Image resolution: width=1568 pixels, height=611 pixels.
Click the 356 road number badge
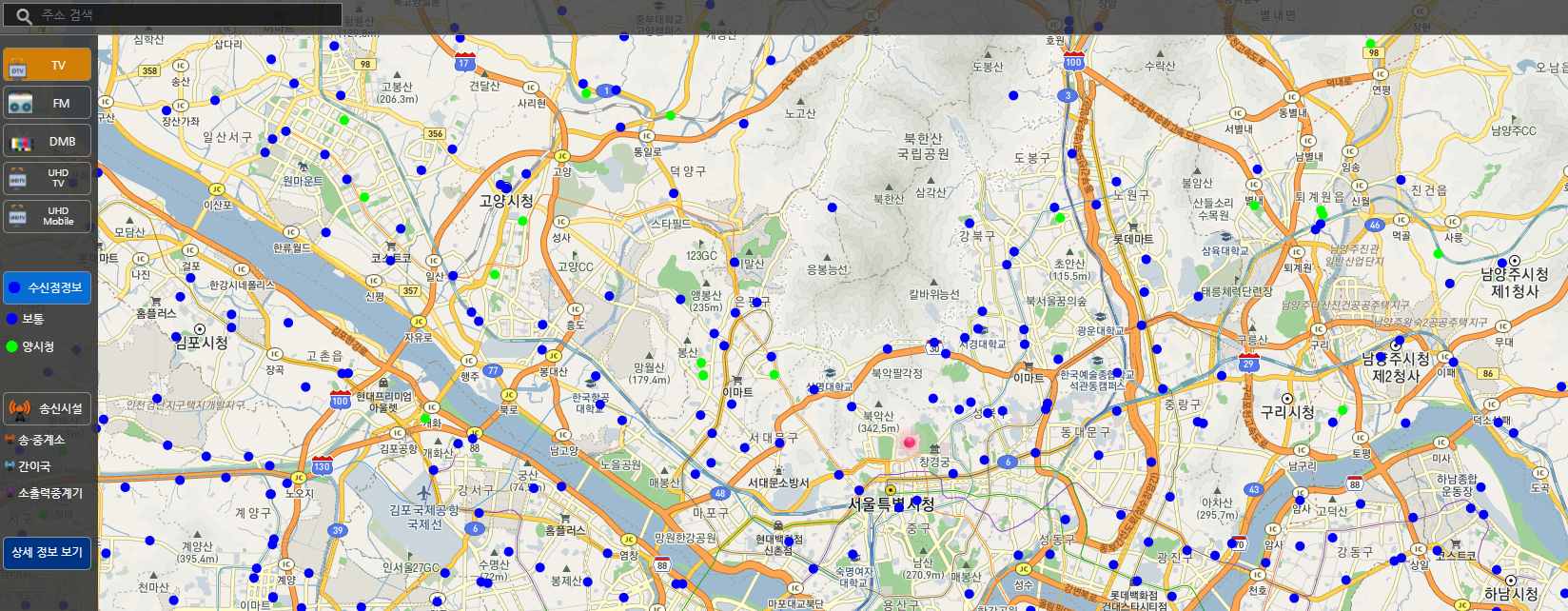(436, 133)
